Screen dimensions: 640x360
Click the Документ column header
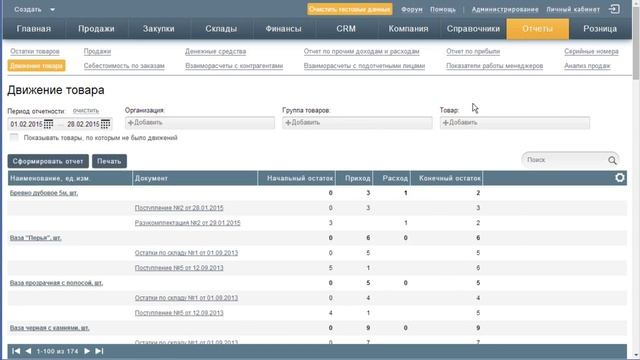click(195, 178)
